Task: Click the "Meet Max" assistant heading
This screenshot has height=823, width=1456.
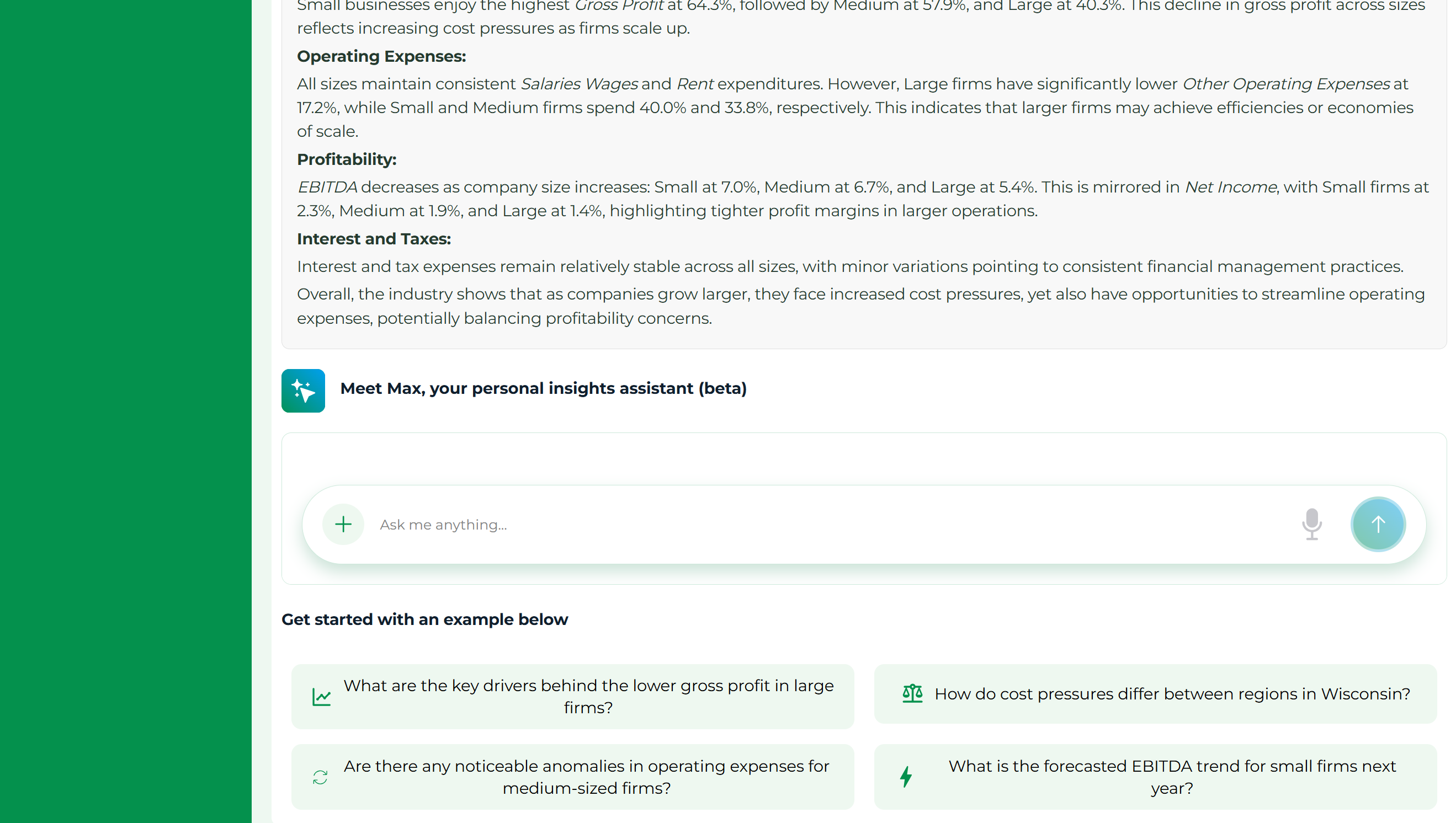Action: pyautogui.click(x=543, y=389)
